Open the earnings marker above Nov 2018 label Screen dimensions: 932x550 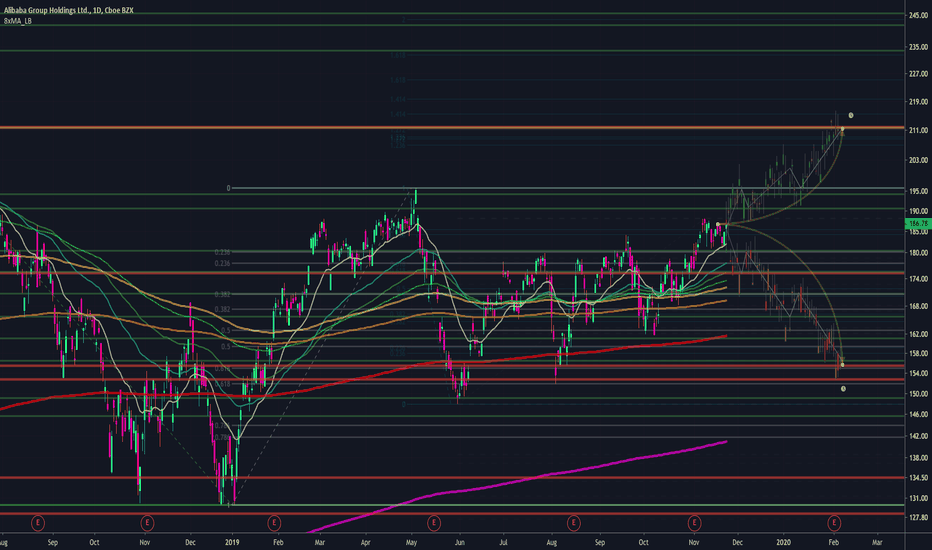tap(147, 523)
